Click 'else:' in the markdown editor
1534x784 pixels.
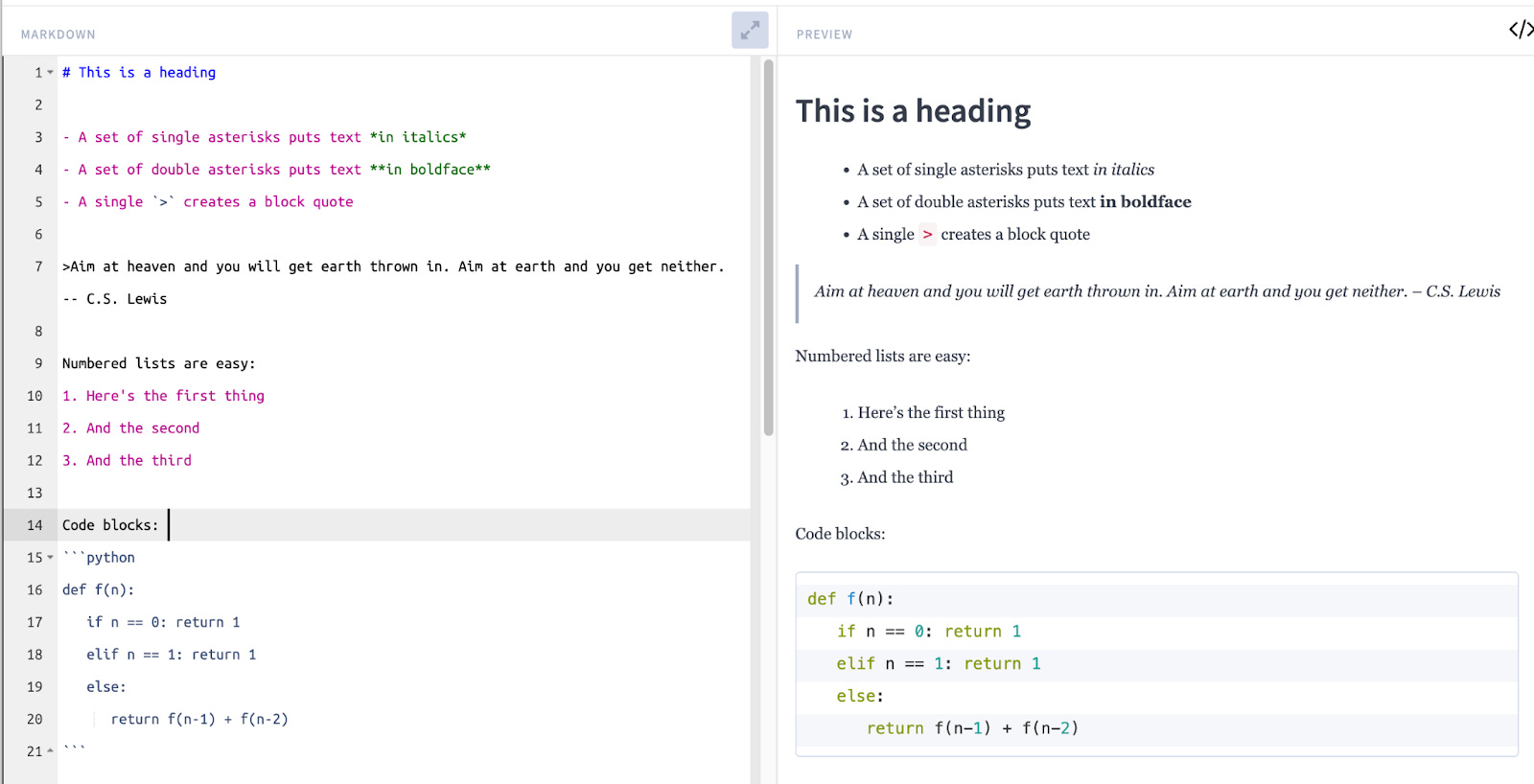[x=106, y=687]
